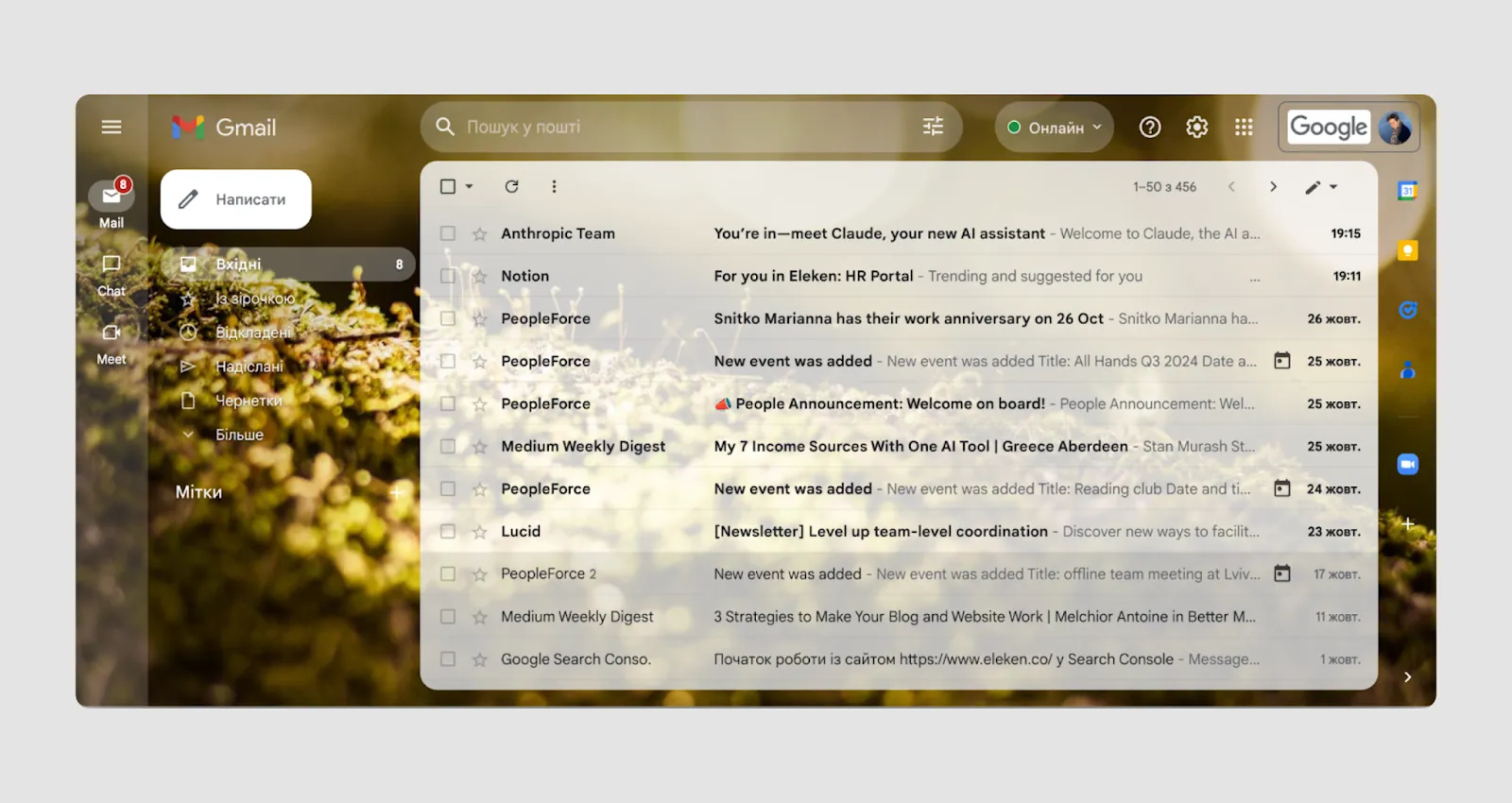This screenshot has width=1512, height=803.
Task: Click the 1–50 з 456 counter
Action: click(x=1164, y=187)
